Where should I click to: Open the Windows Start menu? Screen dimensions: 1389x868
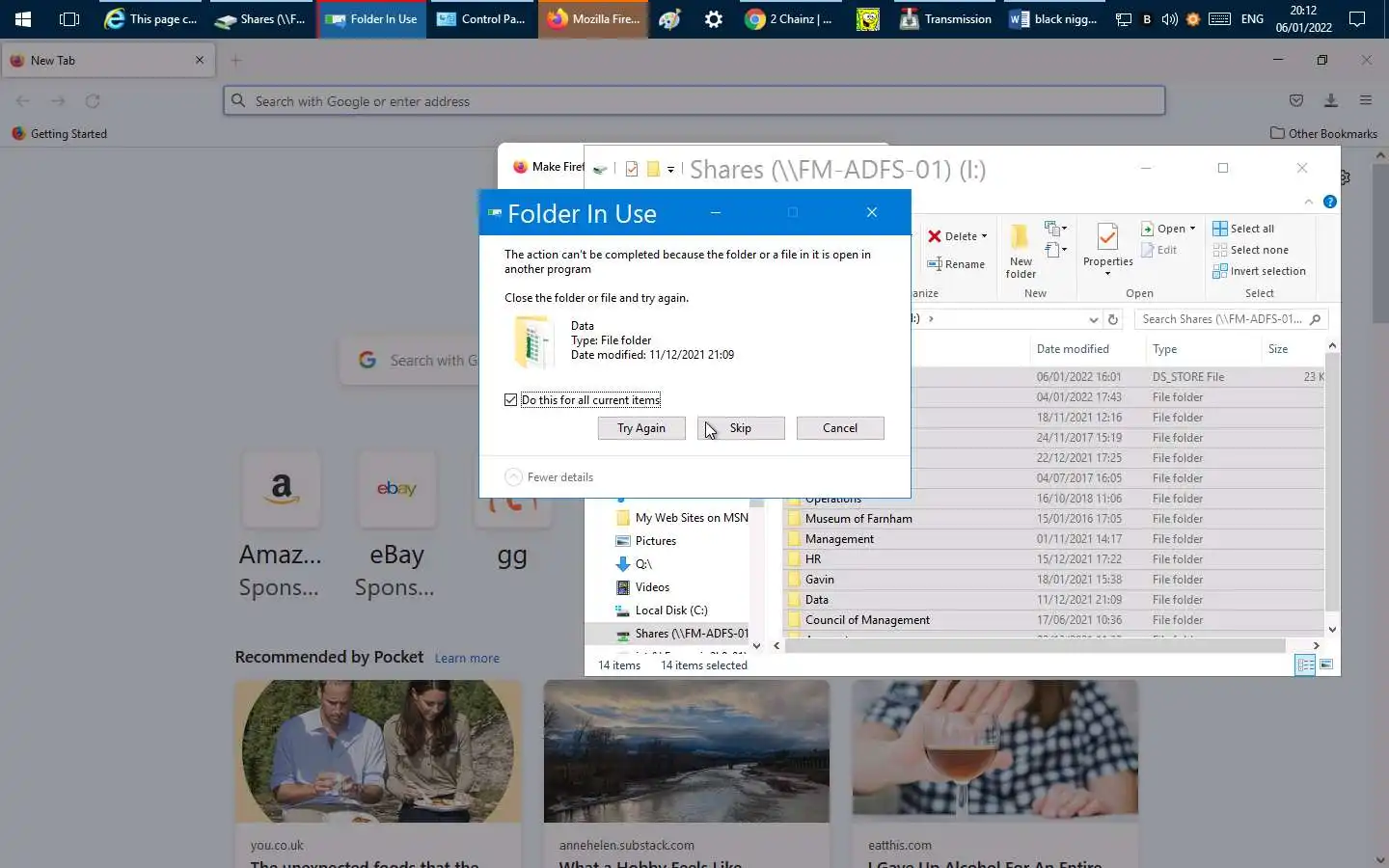23,18
